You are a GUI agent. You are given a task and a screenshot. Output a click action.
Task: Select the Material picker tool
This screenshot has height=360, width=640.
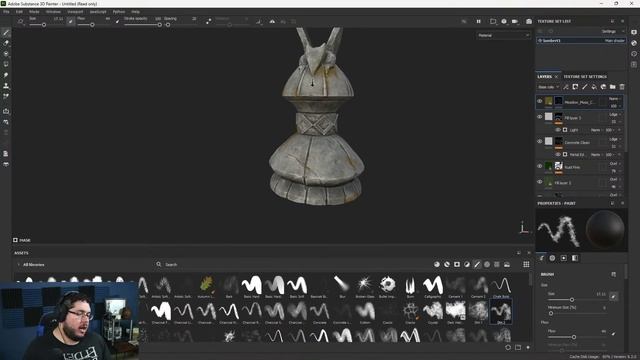[6, 96]
